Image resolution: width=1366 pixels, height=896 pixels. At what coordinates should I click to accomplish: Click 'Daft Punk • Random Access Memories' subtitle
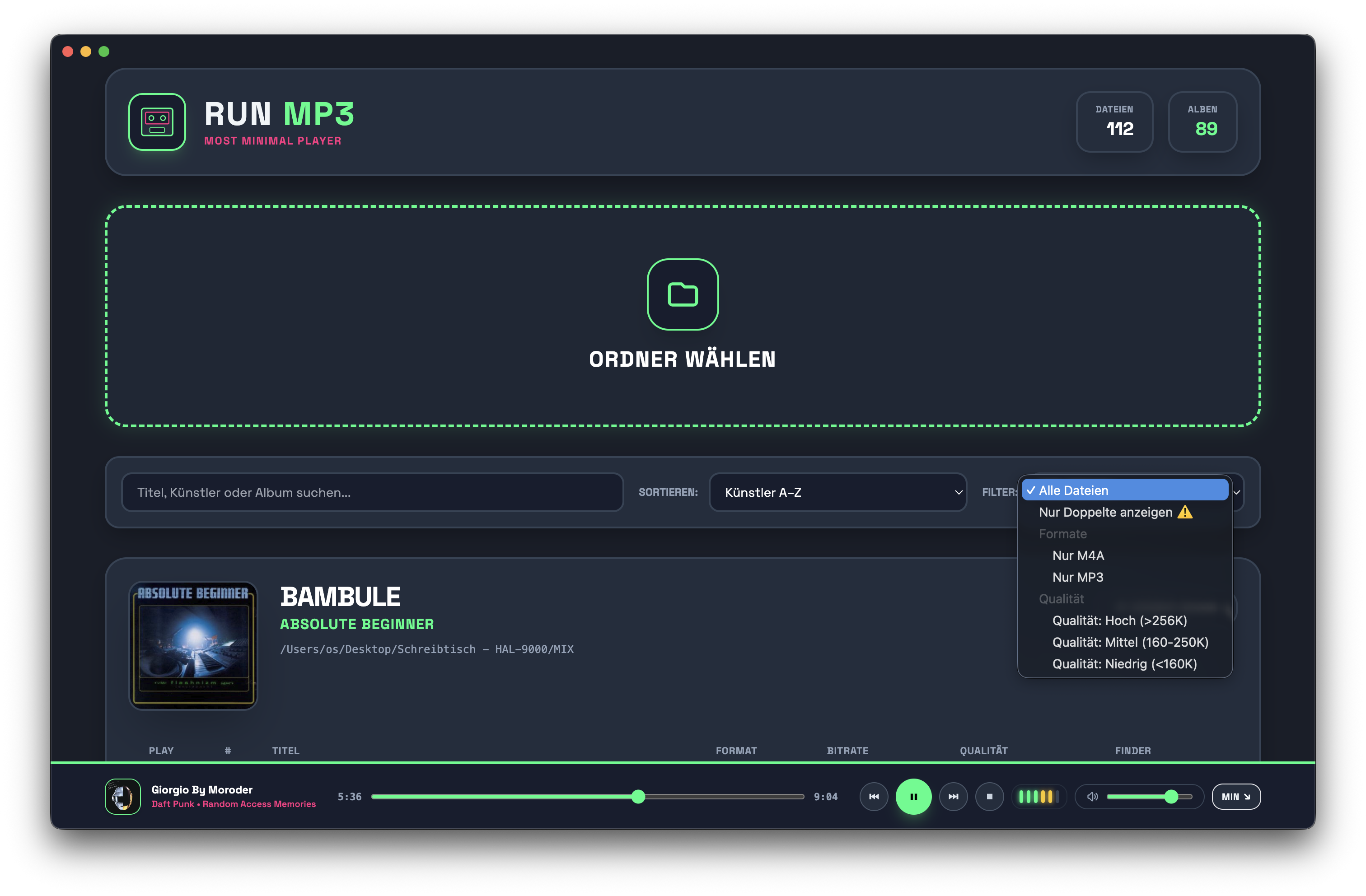pyautogui.click(x=234, y=803)
